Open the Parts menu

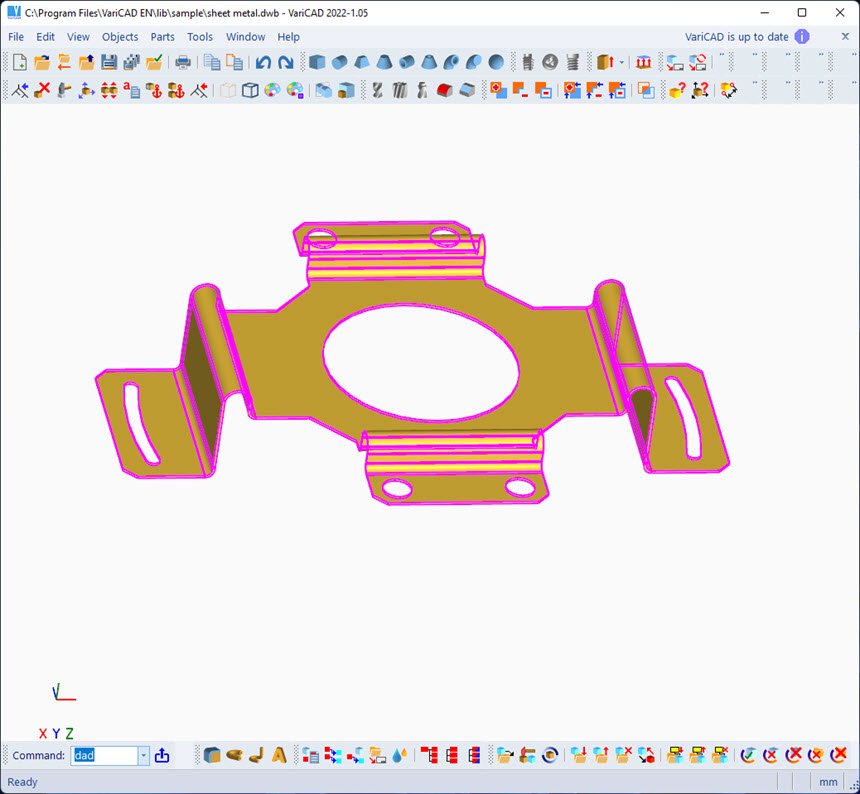click(162, 37)
